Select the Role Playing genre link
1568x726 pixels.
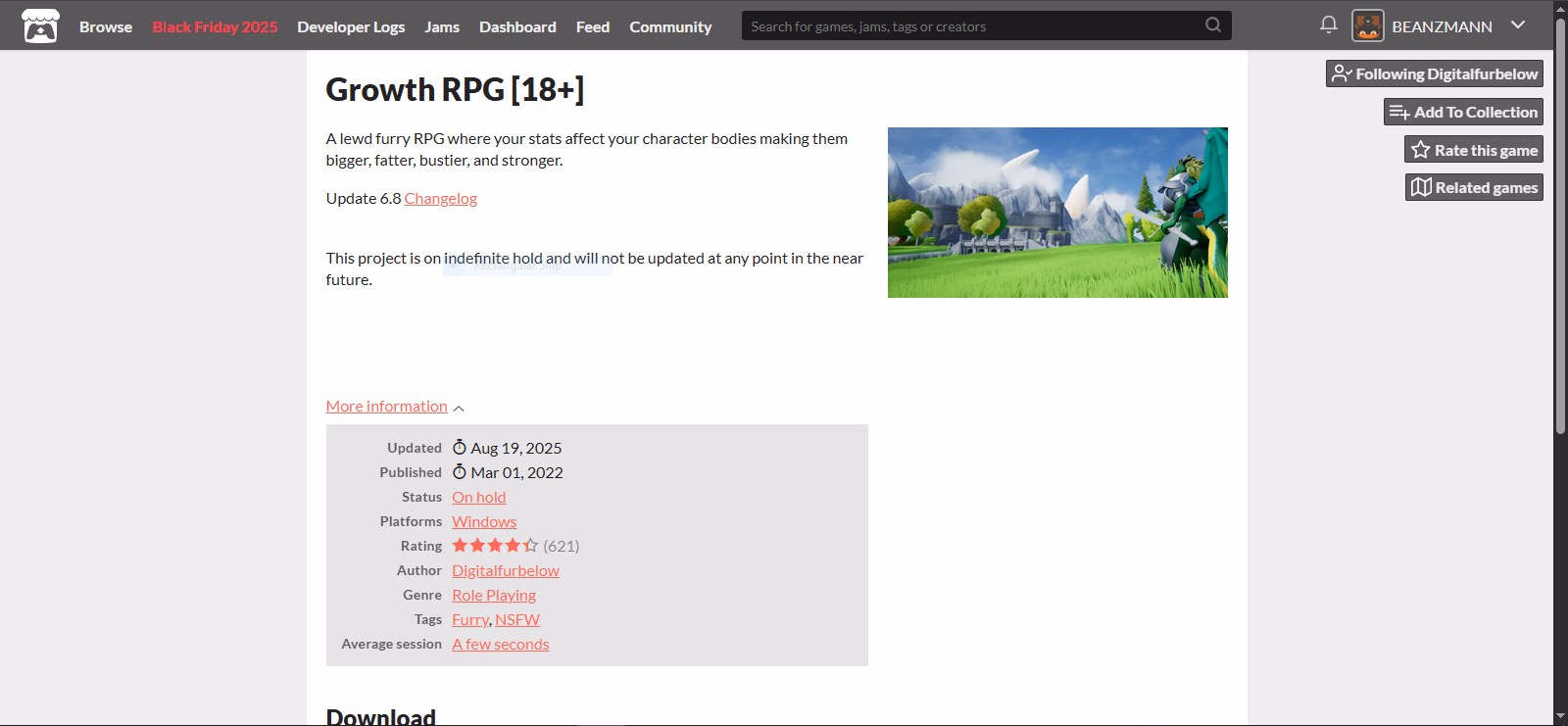point(493,595)
